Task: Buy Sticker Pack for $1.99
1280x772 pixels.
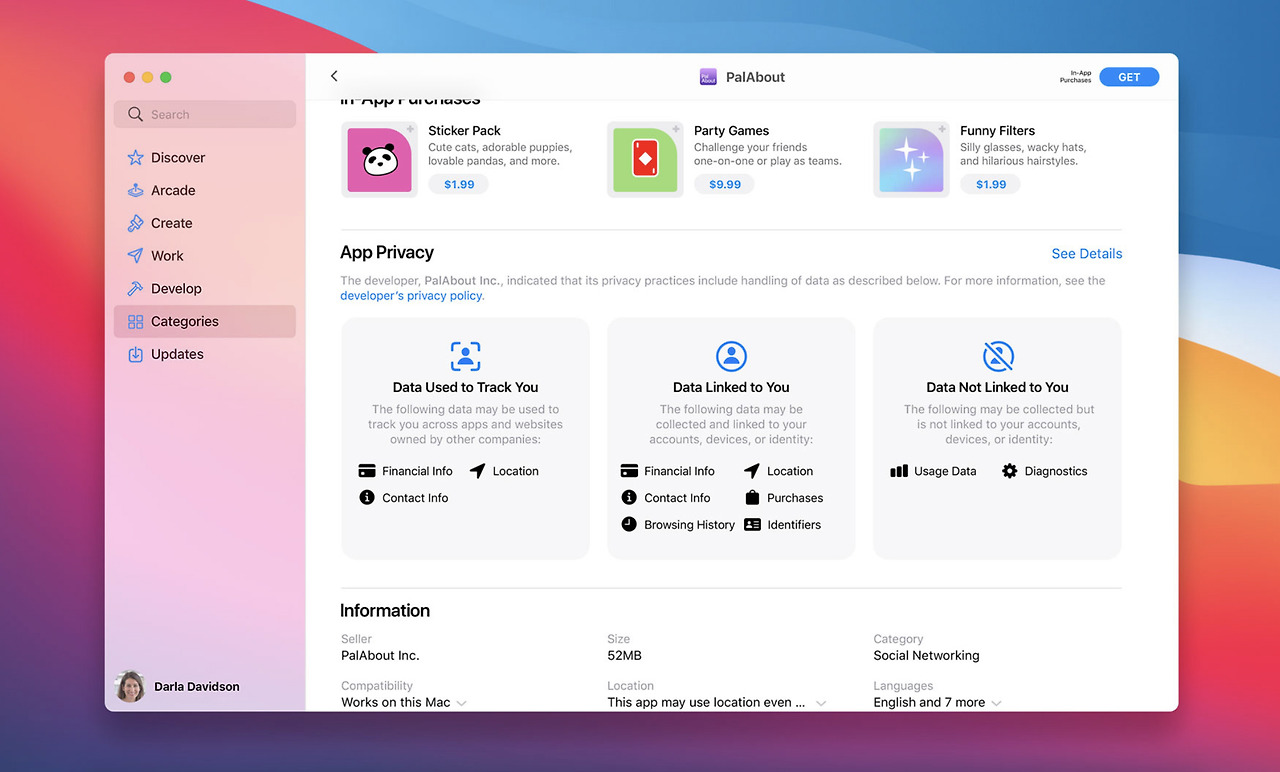Action: tap(459, 184)
